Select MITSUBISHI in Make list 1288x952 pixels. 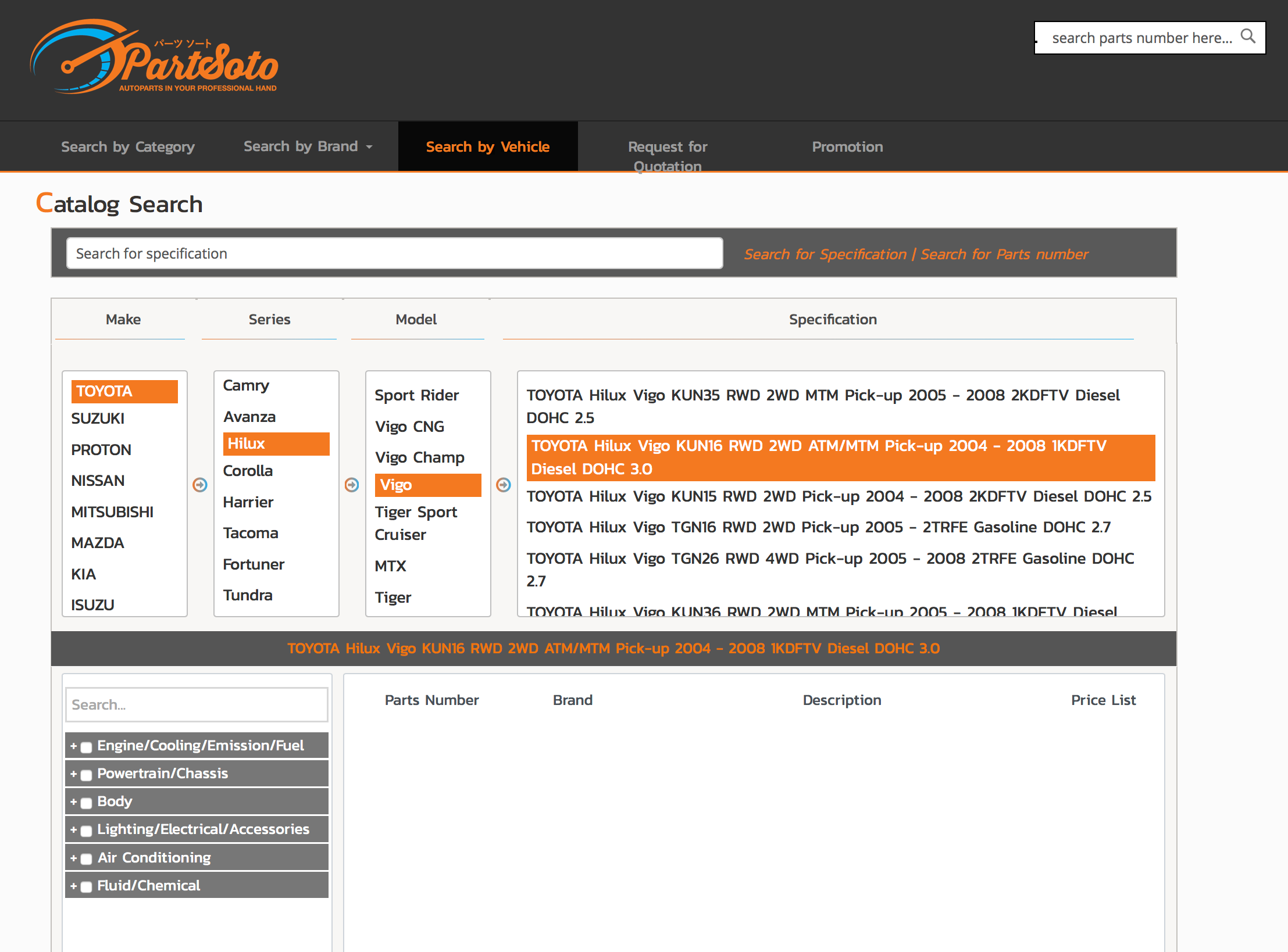[x=112, y=512]
